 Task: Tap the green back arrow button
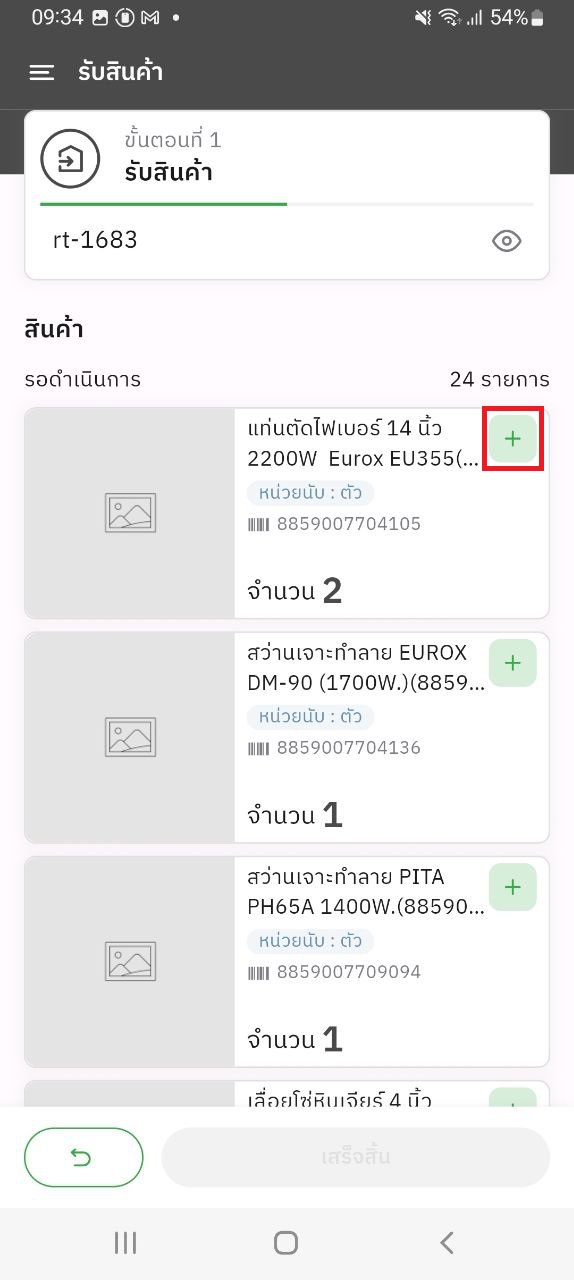84,1157
